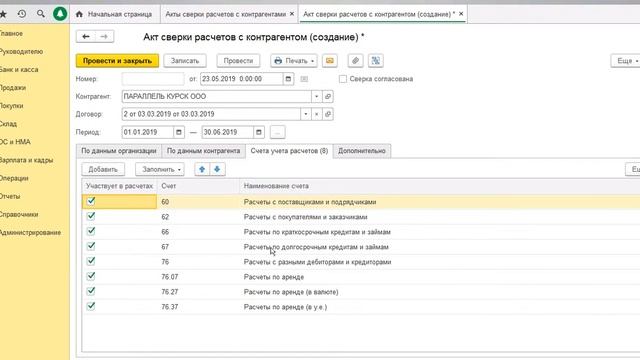The image size is (640, 360).
Task: Open the Еще menu at top right
Action: click(625, 61)
